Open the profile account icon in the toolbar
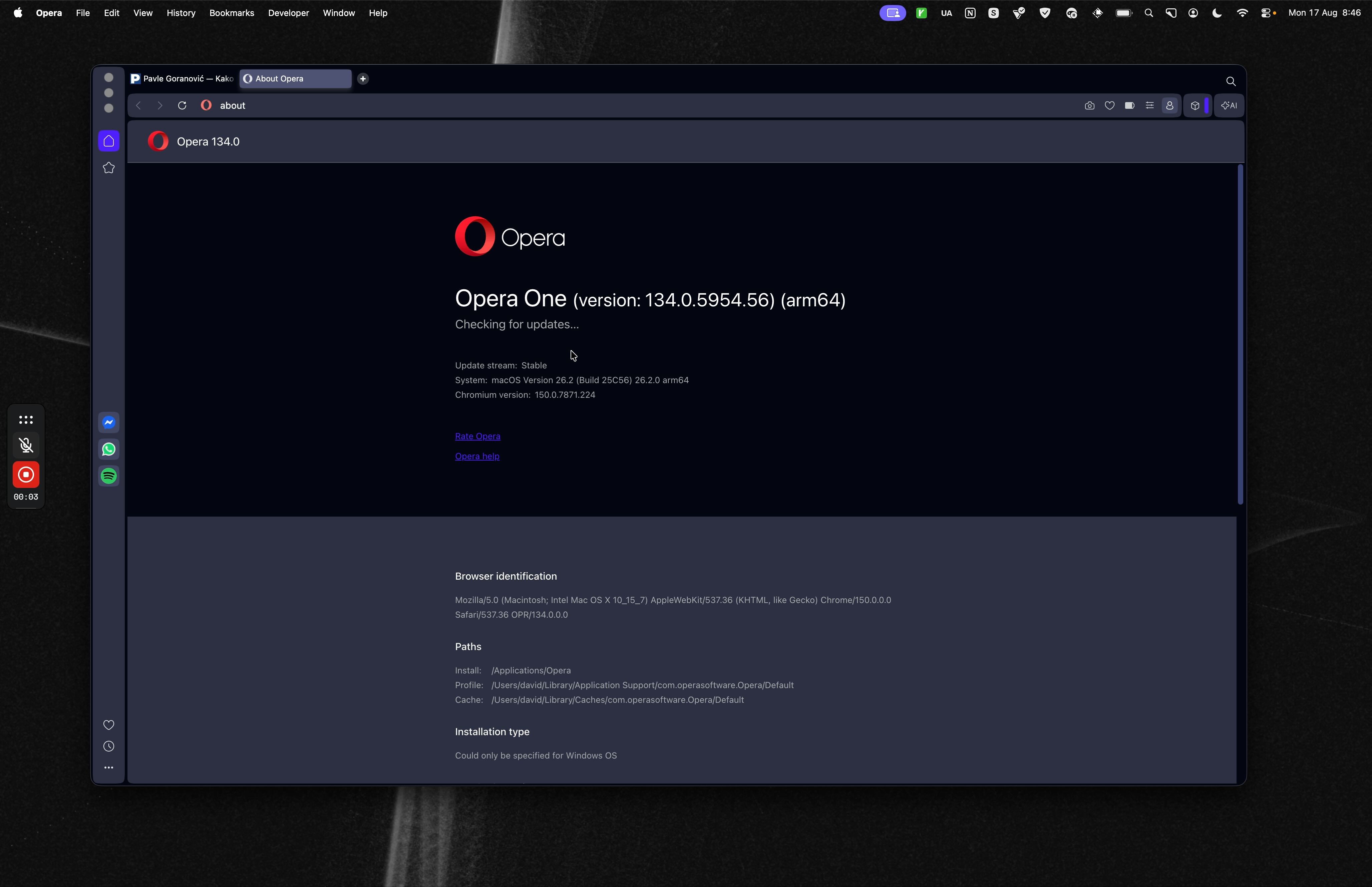The width and height of the screenshot is (1372, 887). click(x=1170, y=105)
